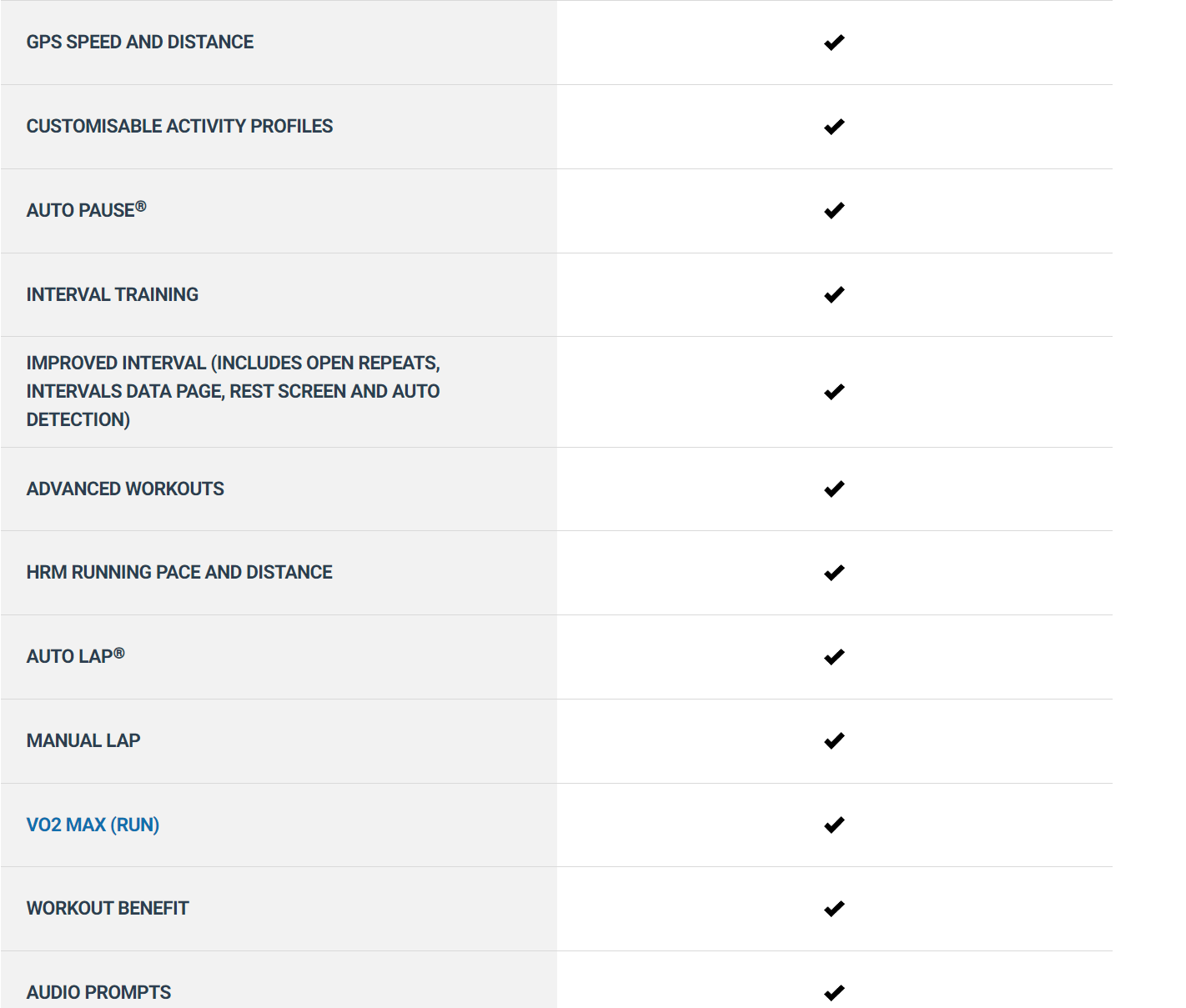1186x1008 pixels.
Task: Open the VO2 MAX (RUN) link
Action: [x=93, y=825]
